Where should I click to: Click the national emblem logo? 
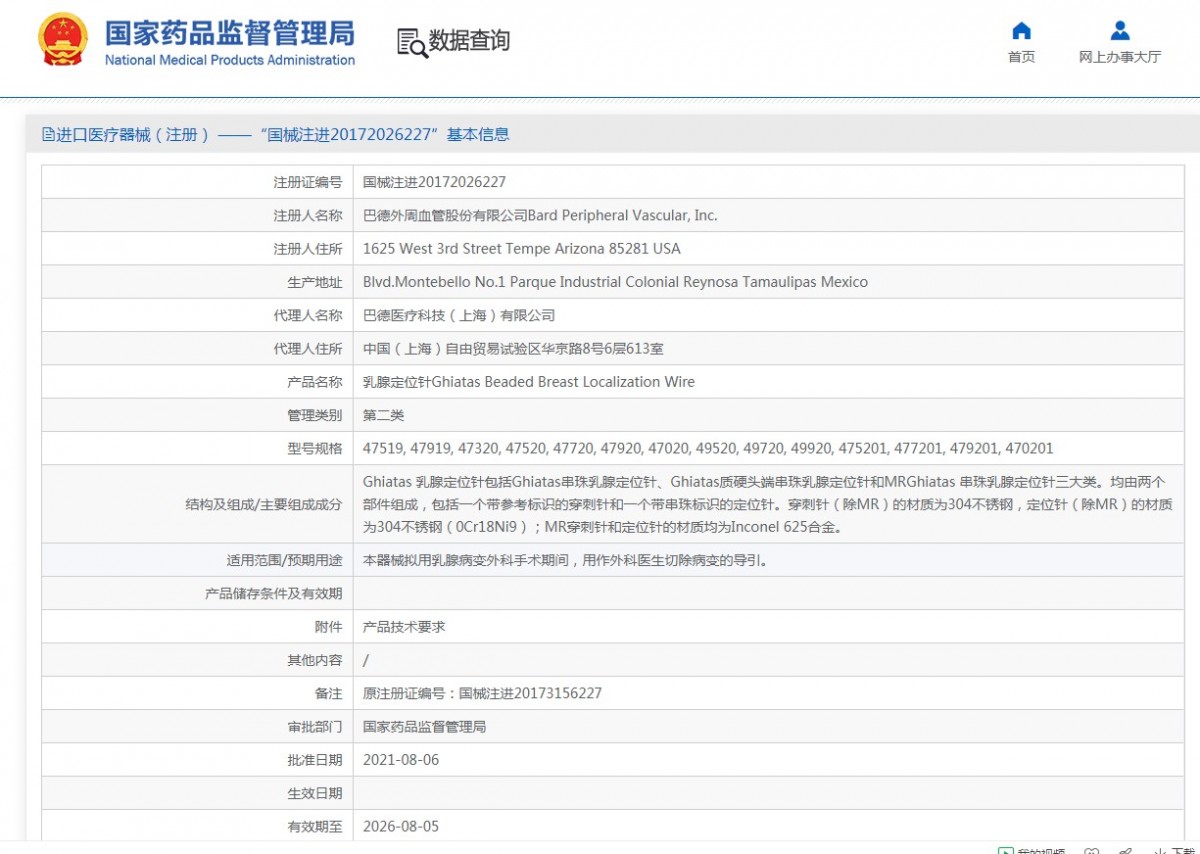pyautogui.click(x=63, y=40)
